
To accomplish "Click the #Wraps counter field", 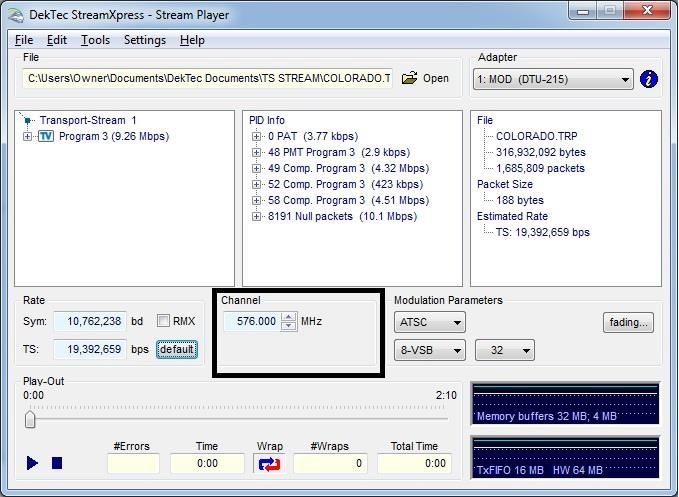I will click(x=330, y=463).
